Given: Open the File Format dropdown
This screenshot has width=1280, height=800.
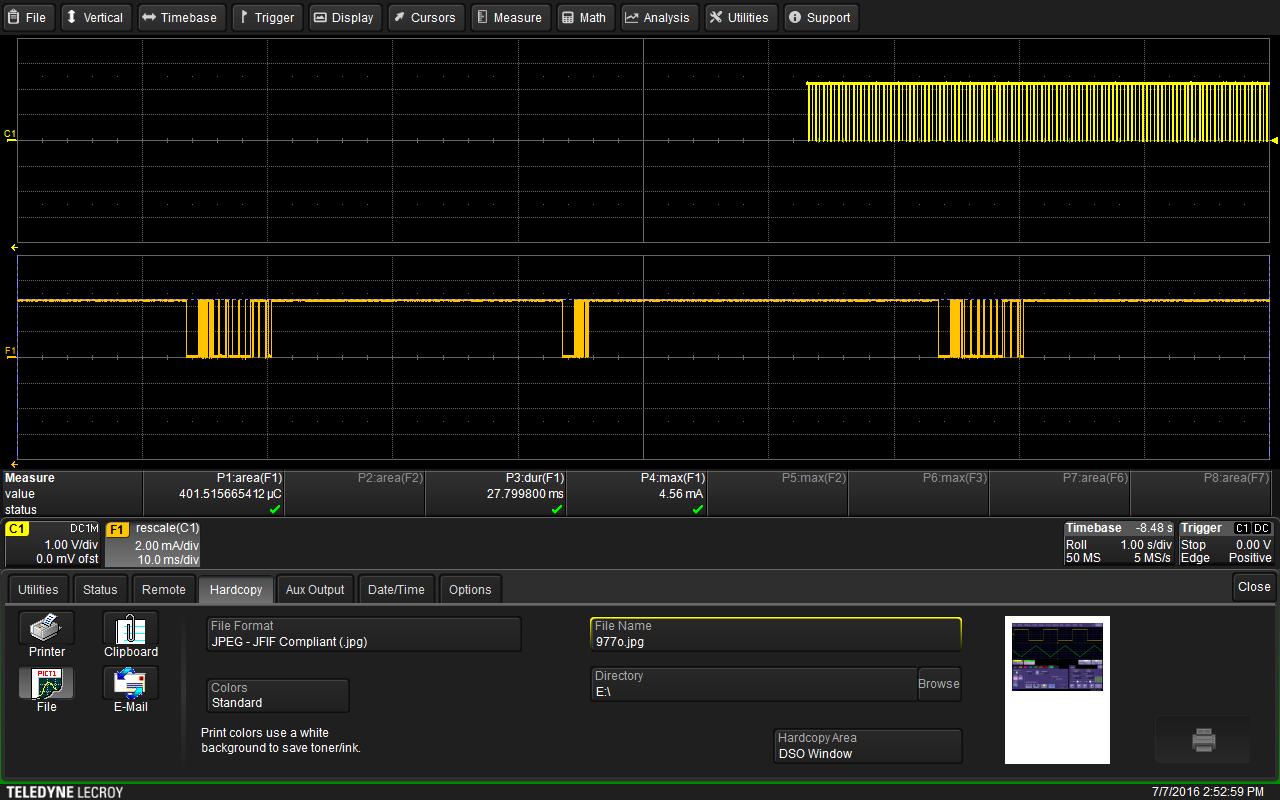Looking at the screenshot, I should click(x=364, y=634).
